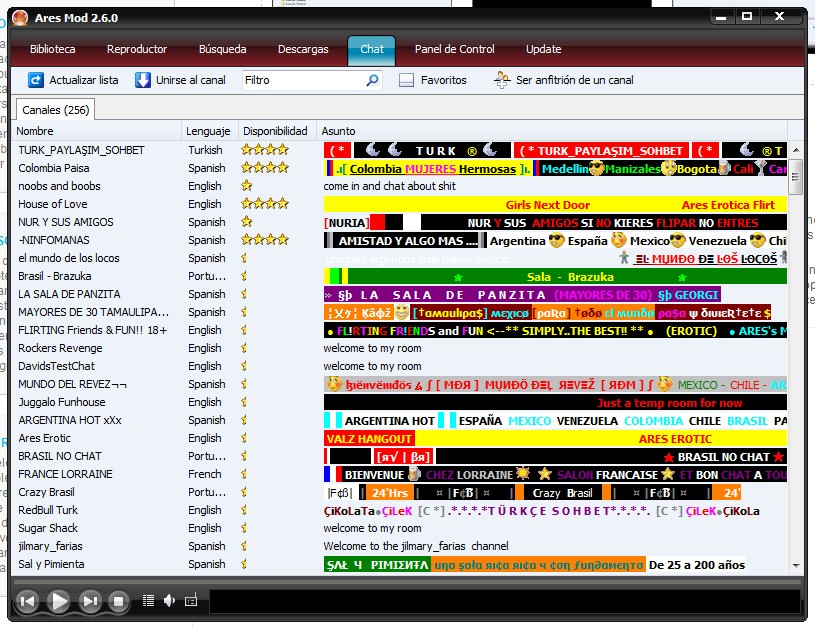Select the Crazy Brasil channel
815x629 pixels.
tap(399, 492)
